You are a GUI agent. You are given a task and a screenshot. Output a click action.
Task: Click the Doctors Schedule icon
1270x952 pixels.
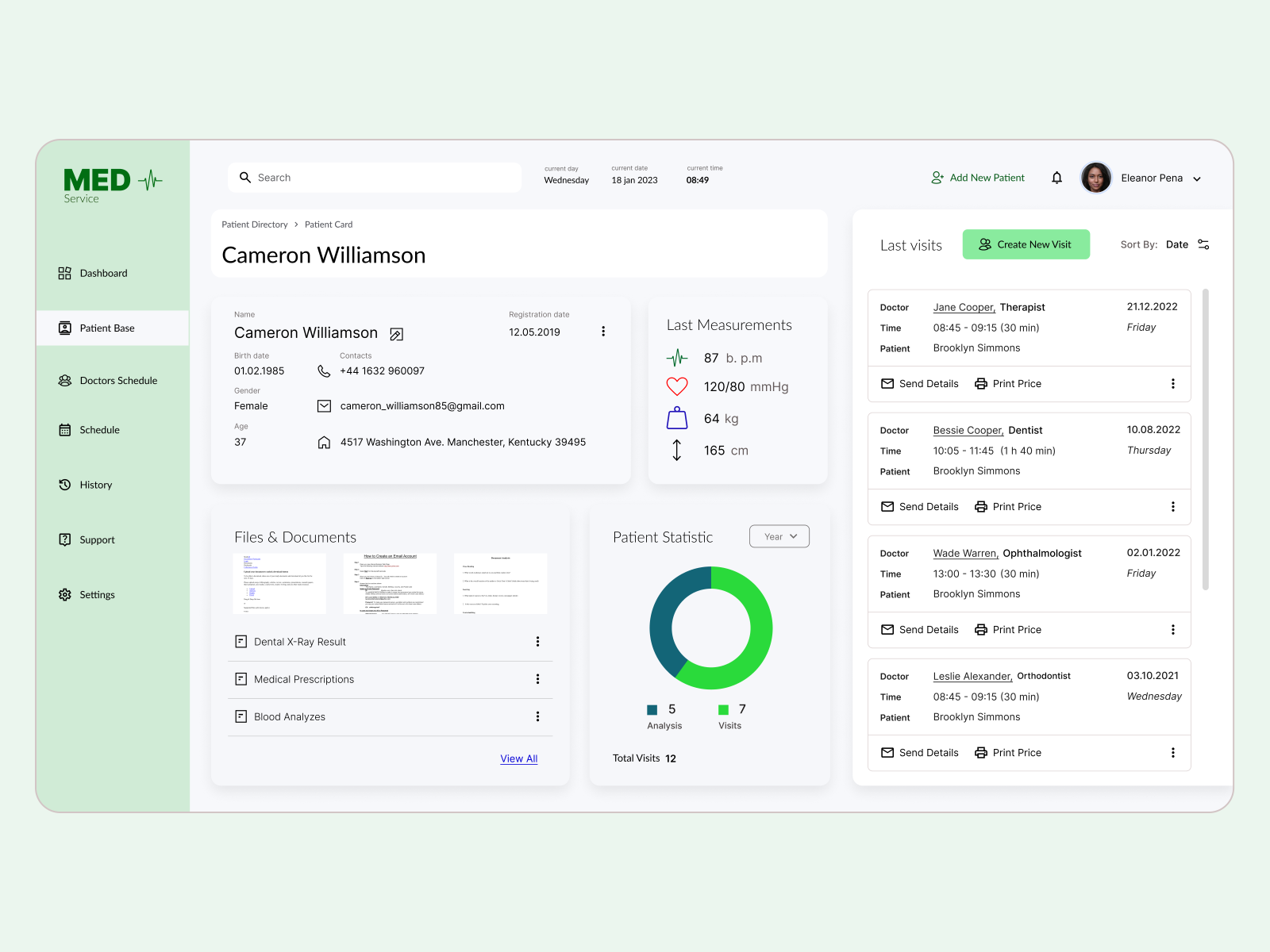(65, 380)
